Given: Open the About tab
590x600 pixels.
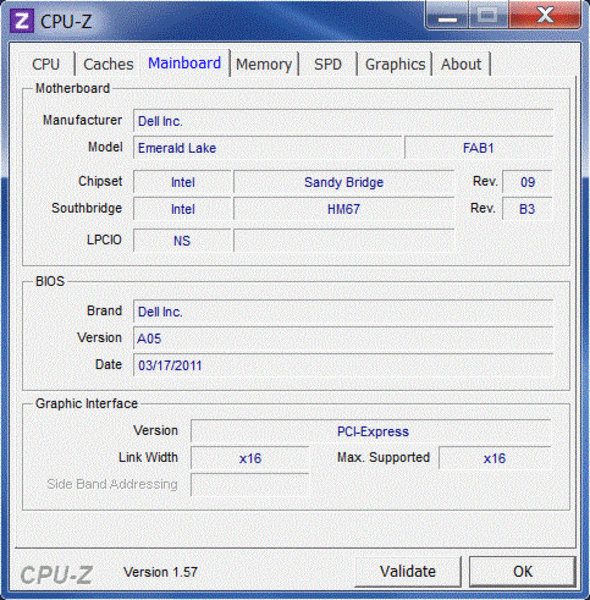Looking at the screenshot, I should point(461,64).
